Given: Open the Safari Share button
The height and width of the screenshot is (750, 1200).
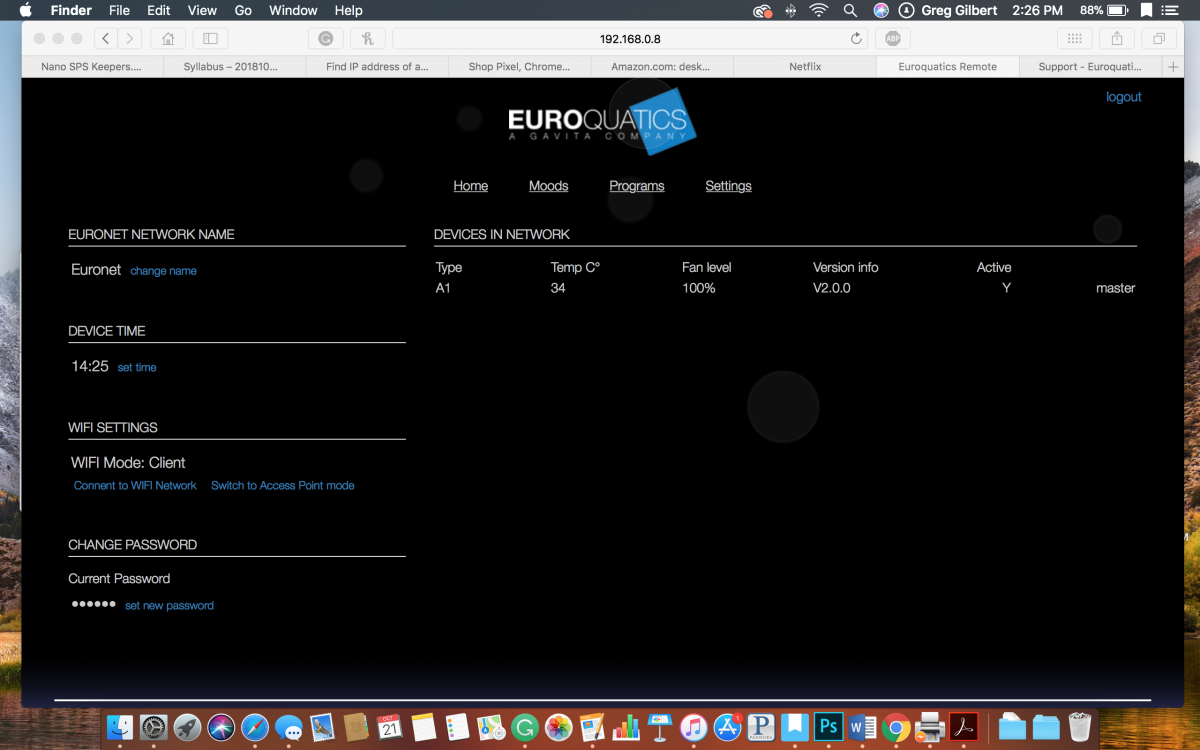Looking at the screenshot, I should 1116,39.
